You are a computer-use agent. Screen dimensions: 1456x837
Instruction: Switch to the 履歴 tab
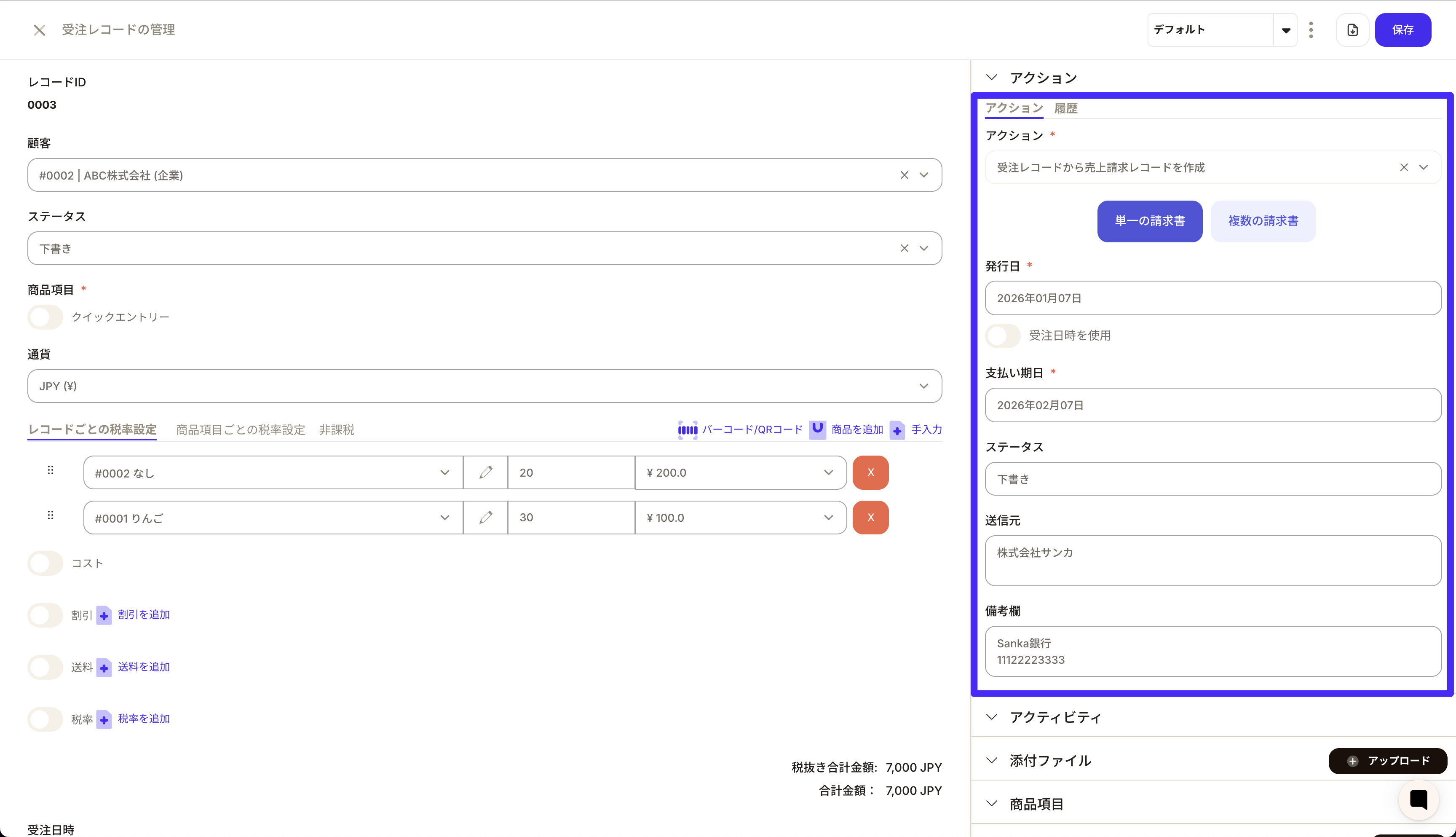(1065, 108)
